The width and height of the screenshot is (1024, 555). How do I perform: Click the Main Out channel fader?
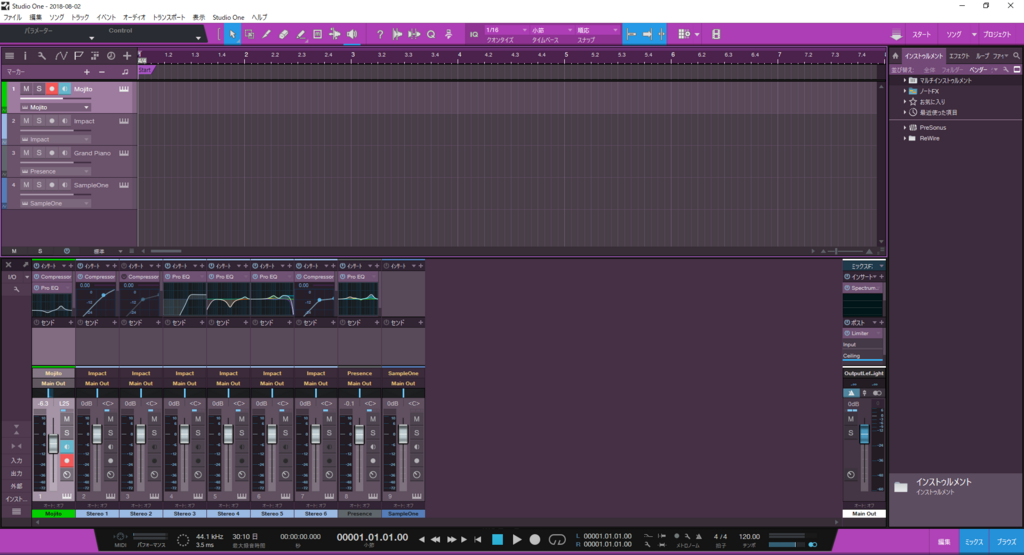tap(864, 434)
